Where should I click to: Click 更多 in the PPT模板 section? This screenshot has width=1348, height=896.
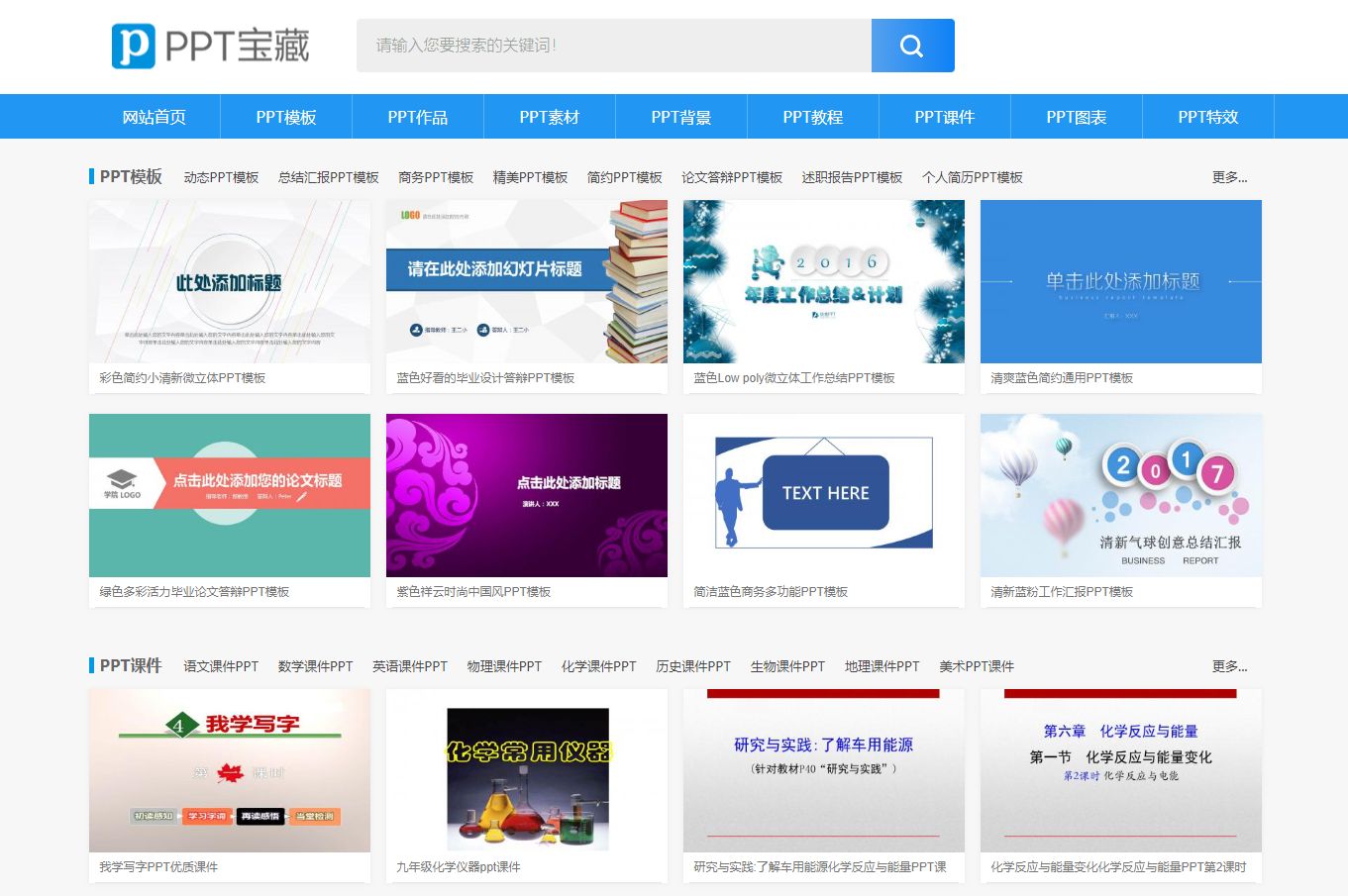click(1230, 177)
